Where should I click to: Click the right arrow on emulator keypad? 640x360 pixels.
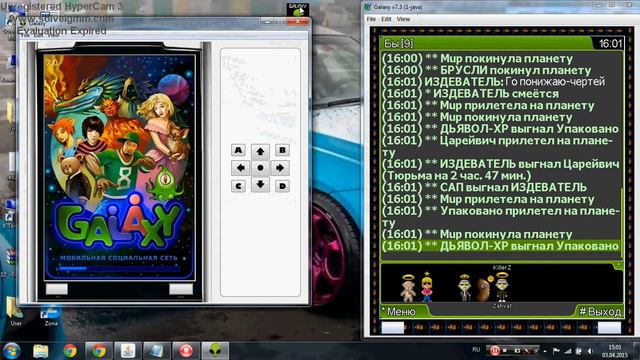(280, 168)
